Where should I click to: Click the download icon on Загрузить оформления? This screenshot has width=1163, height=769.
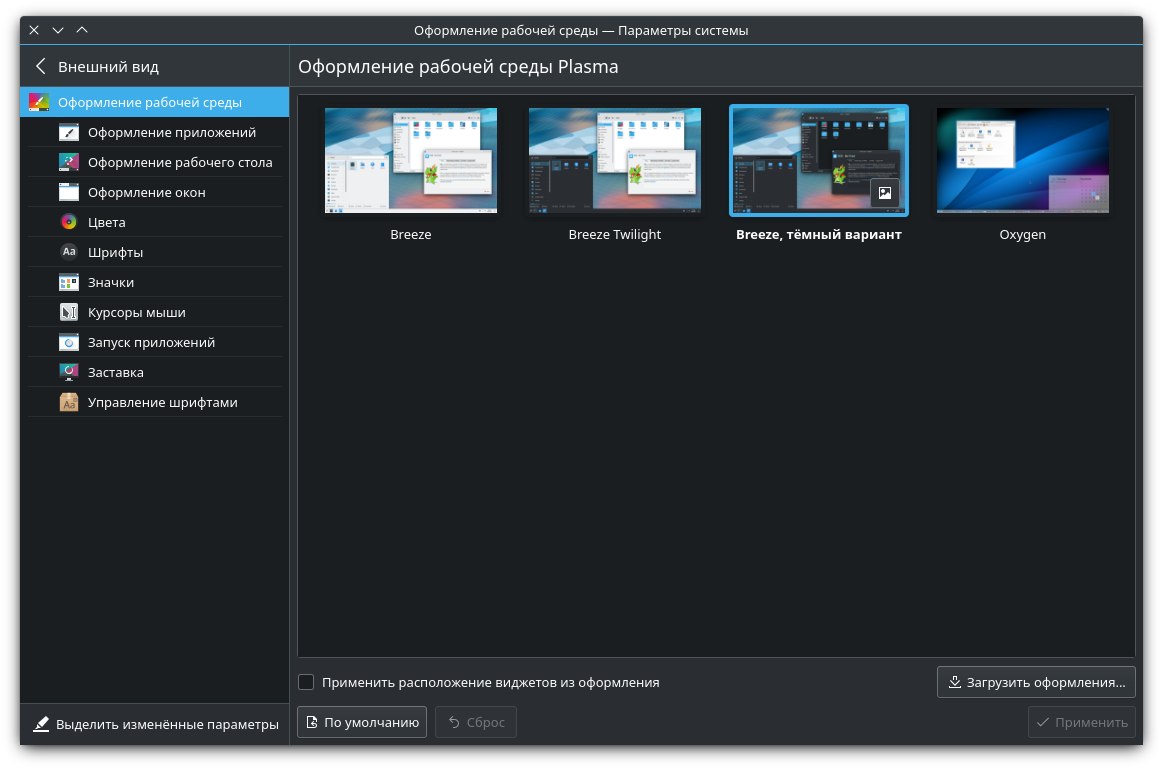pos(955,682)
